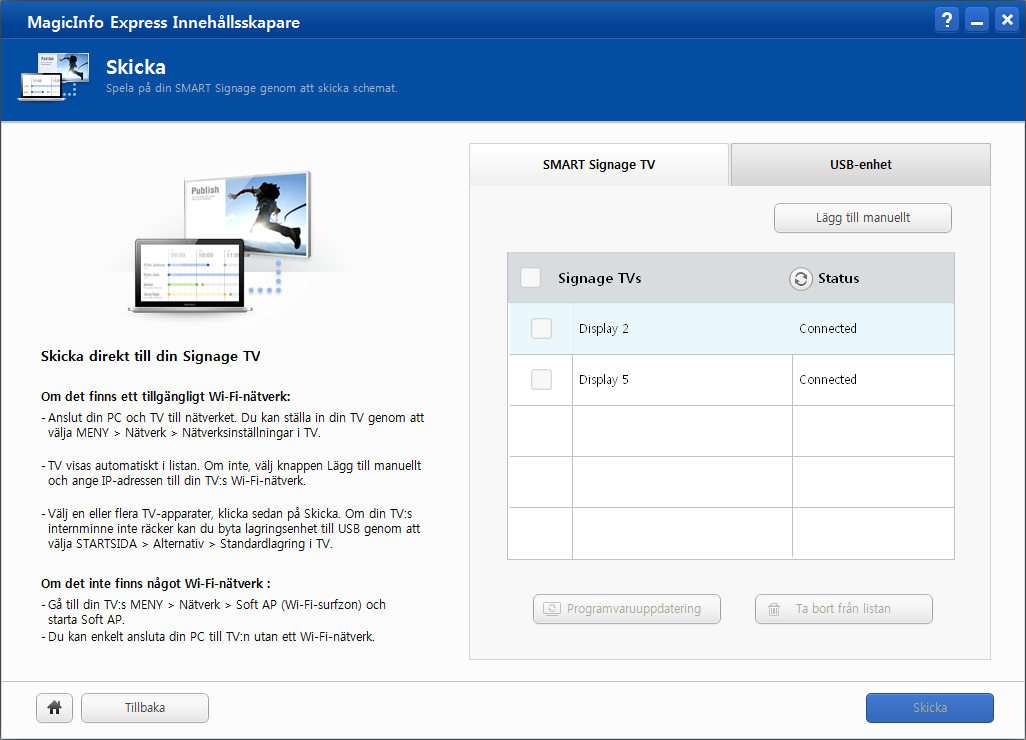Click the Connected status of Display 5

click(828, 379)
